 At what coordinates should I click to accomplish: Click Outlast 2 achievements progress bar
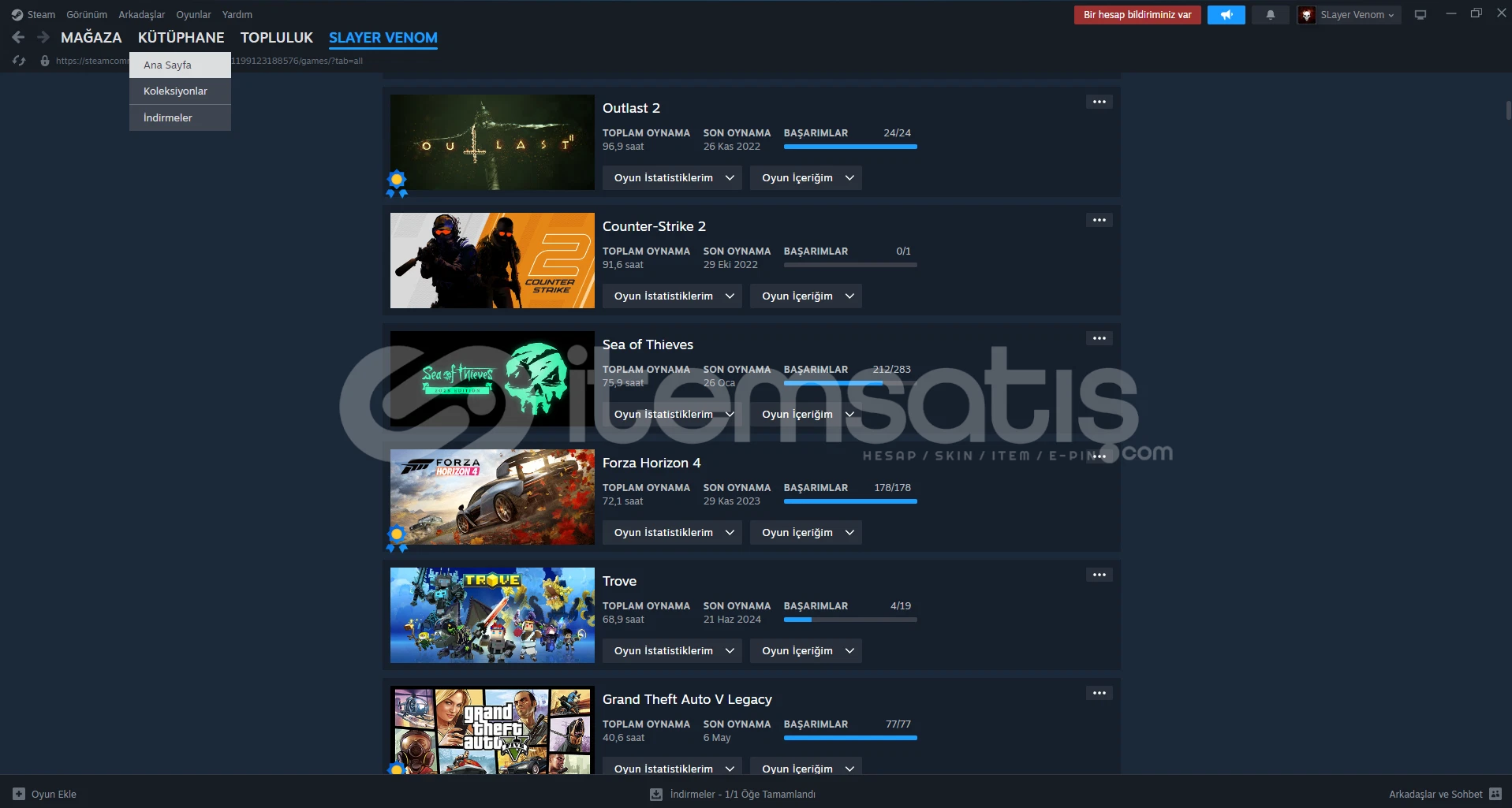[850, 147]
